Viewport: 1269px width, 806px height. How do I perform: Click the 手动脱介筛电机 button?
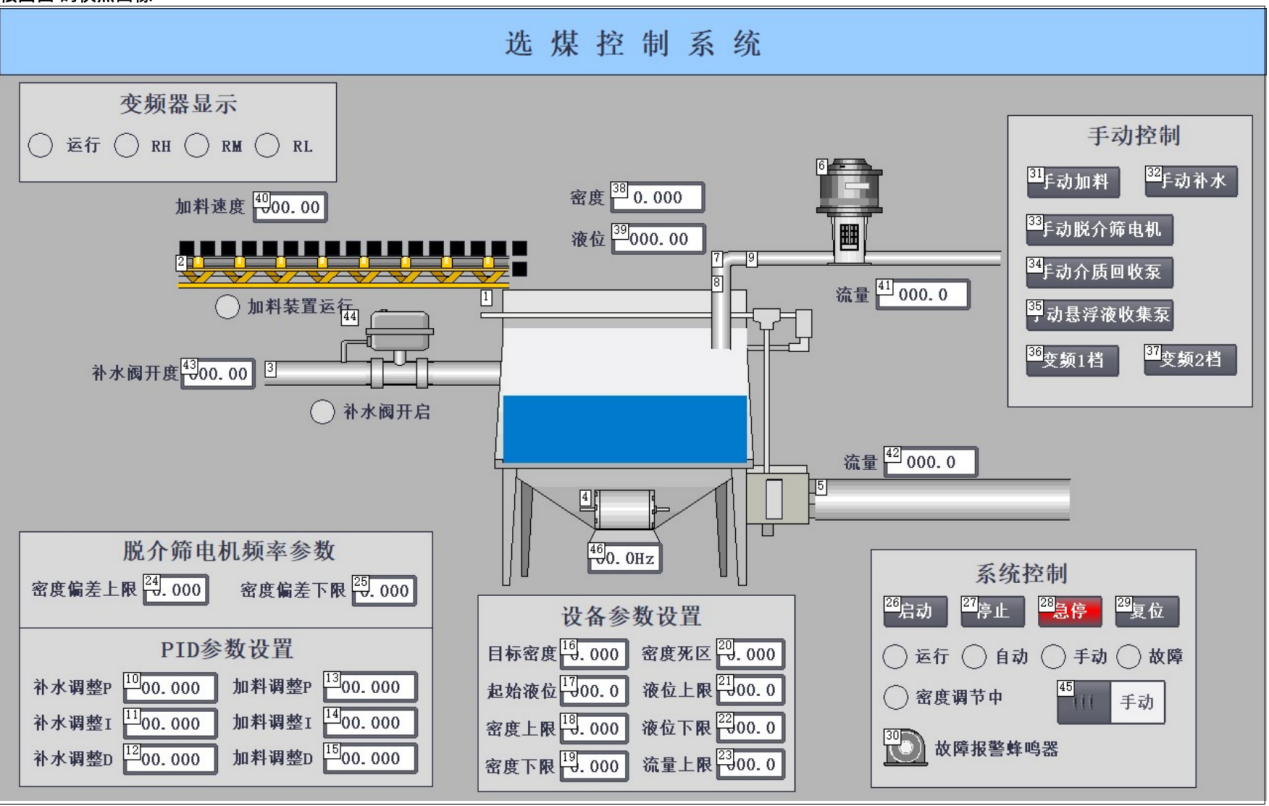coord(1099,229)
